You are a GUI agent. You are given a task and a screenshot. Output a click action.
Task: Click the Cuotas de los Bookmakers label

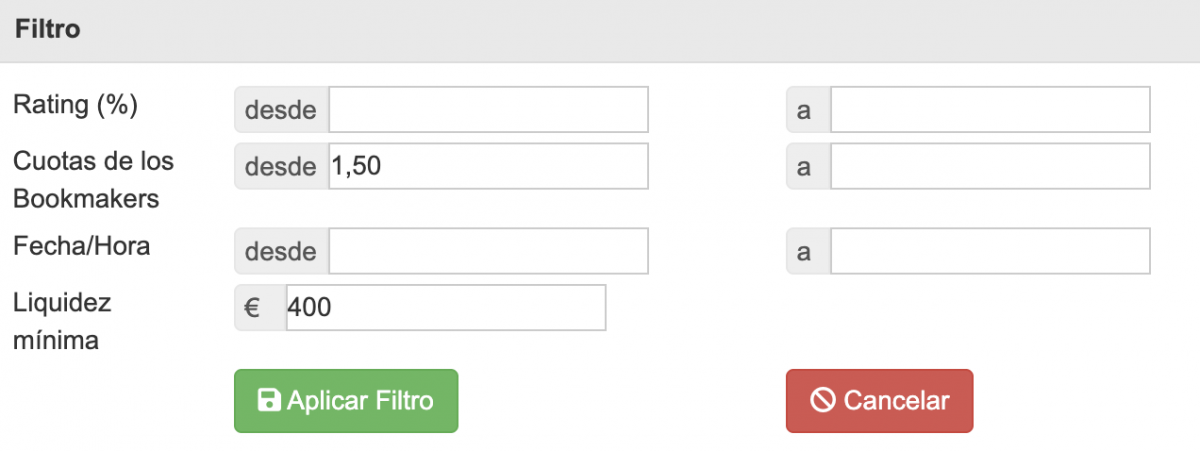pos(93,180)
